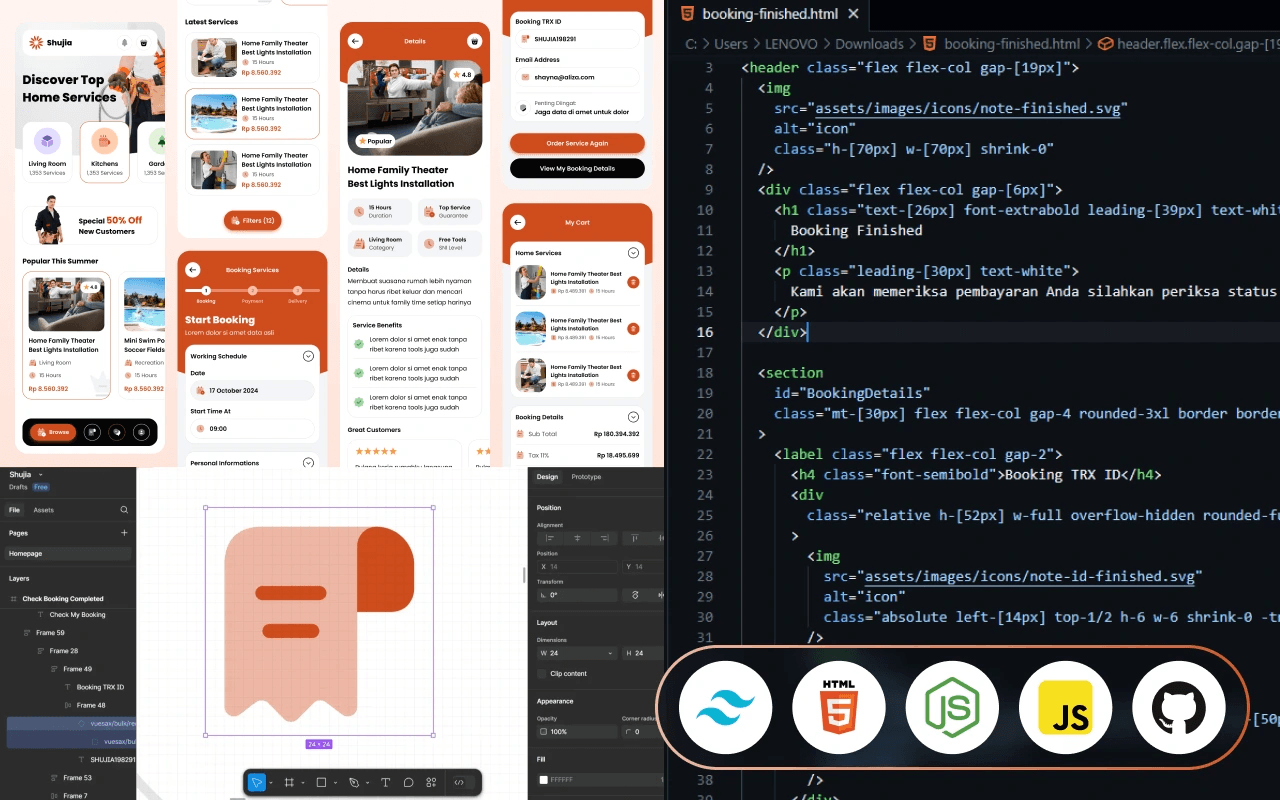Screen dimensions: 1280x800
Task: Collapse the Booking Details chevron in My Cart
Action: pos(633,417)
